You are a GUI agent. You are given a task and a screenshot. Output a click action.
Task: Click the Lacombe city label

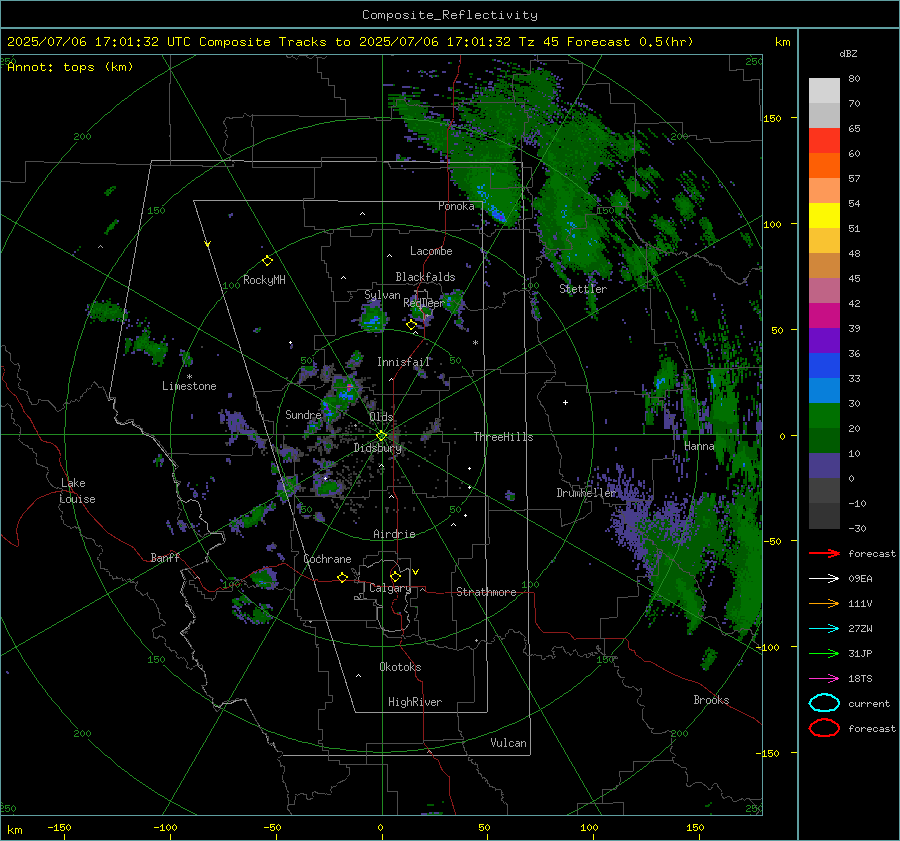pos(431,251)
